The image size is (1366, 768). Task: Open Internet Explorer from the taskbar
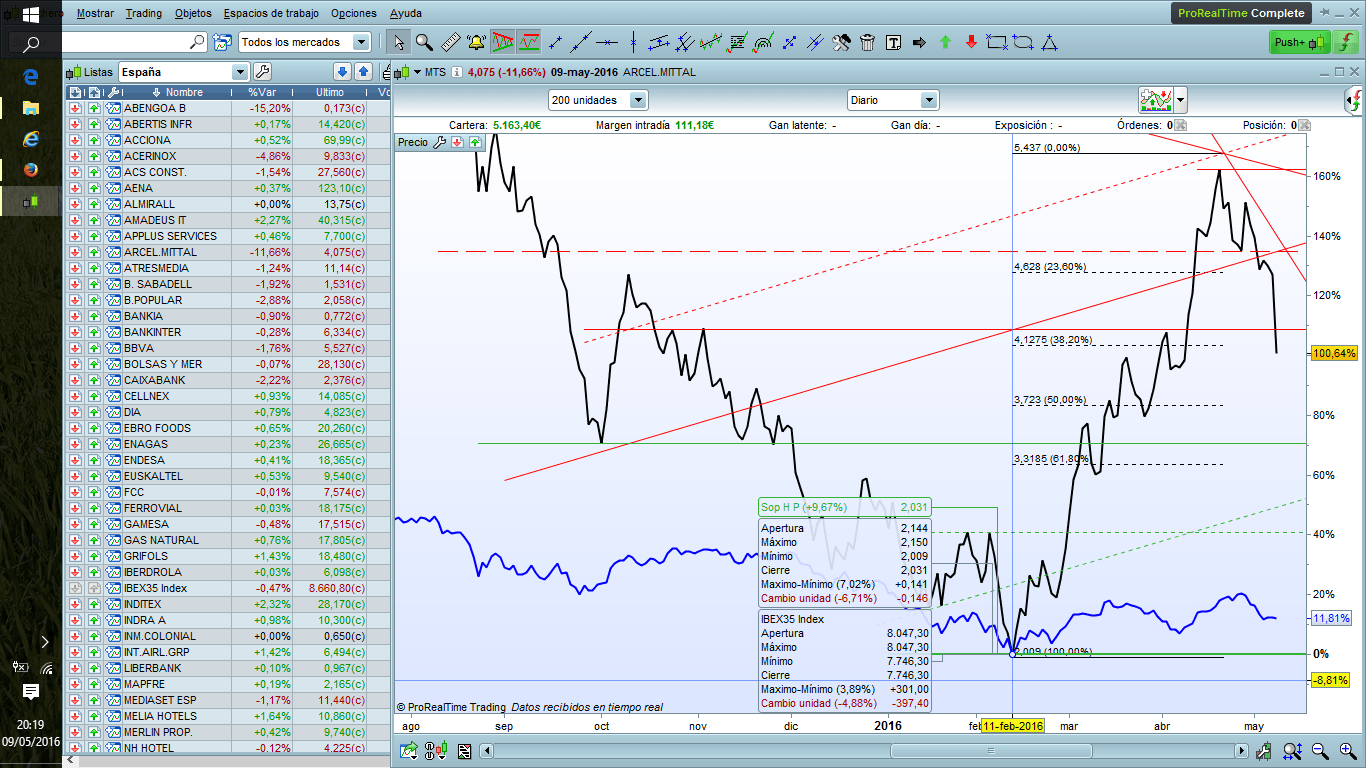(x=30, y=139)
